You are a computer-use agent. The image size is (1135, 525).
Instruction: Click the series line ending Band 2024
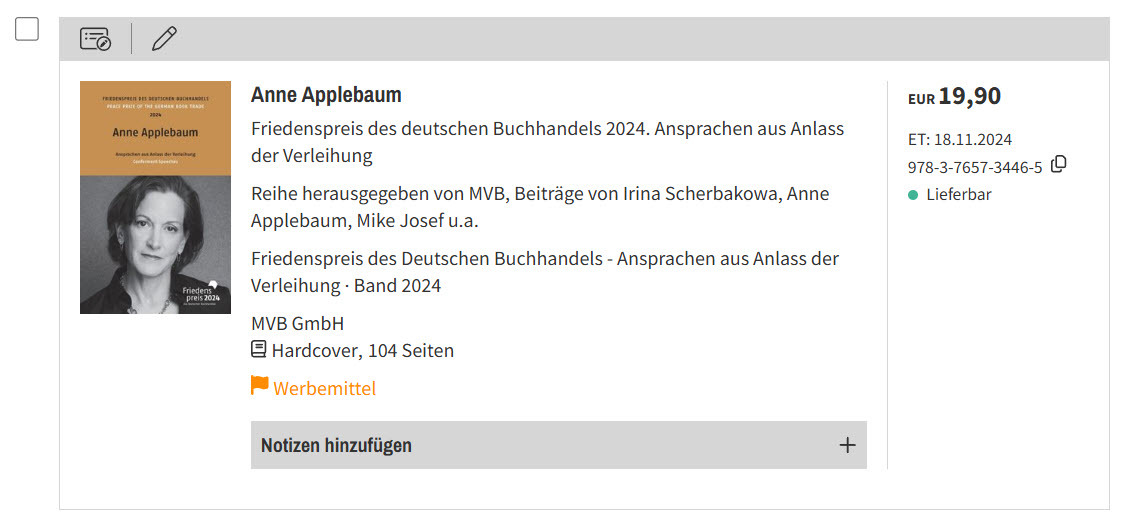(x=545, y=272)
